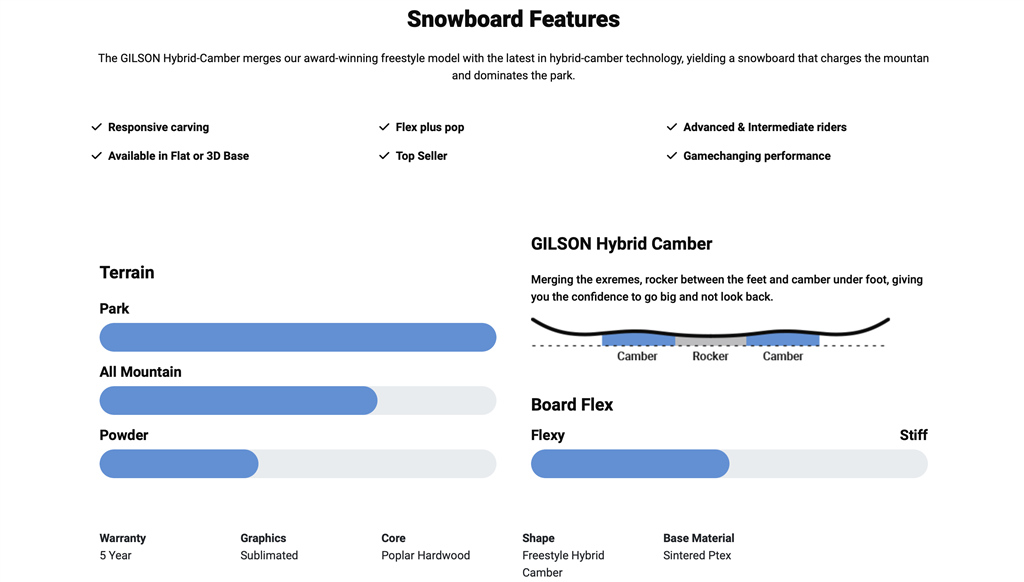
Task: Click the checkmark next to Flex plus pop
Action: pyautogui.click(x=384, y=127)
